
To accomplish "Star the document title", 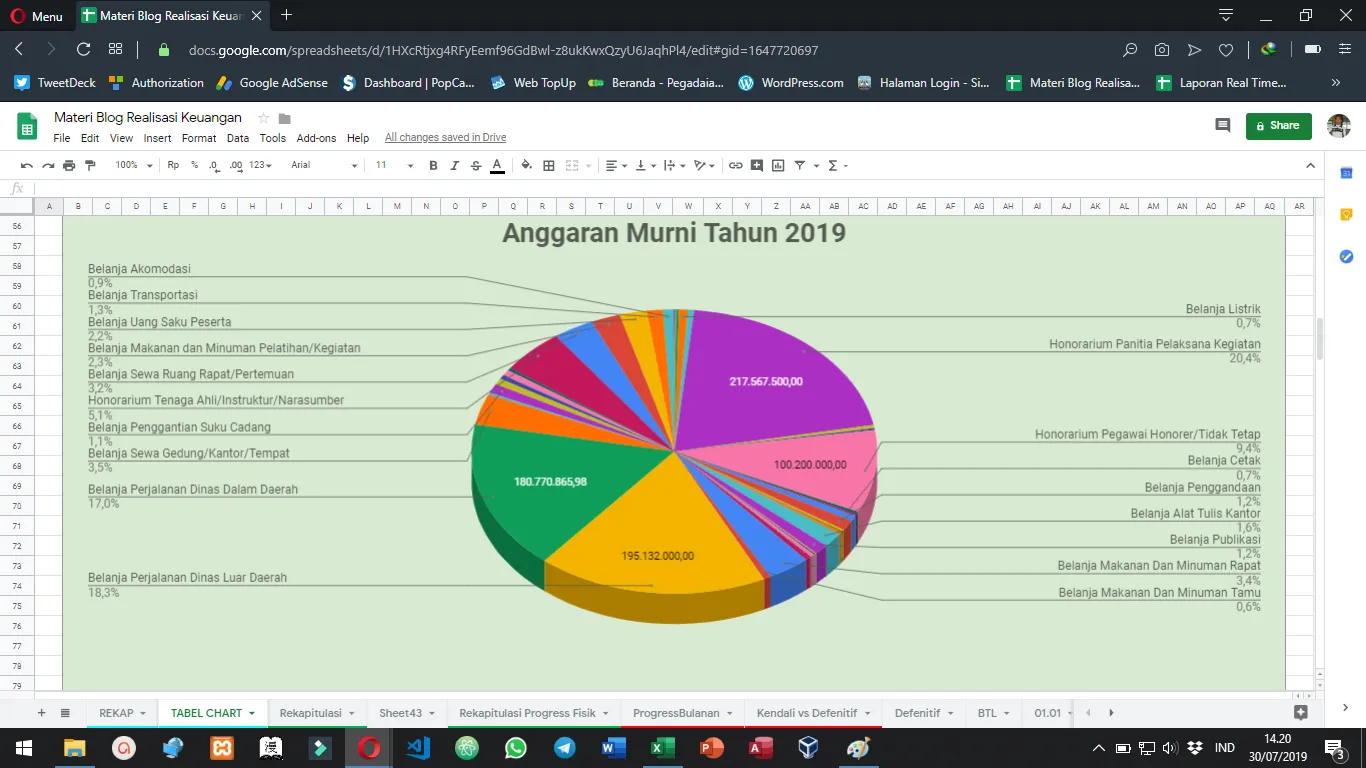I will click(x=264, y=118).
